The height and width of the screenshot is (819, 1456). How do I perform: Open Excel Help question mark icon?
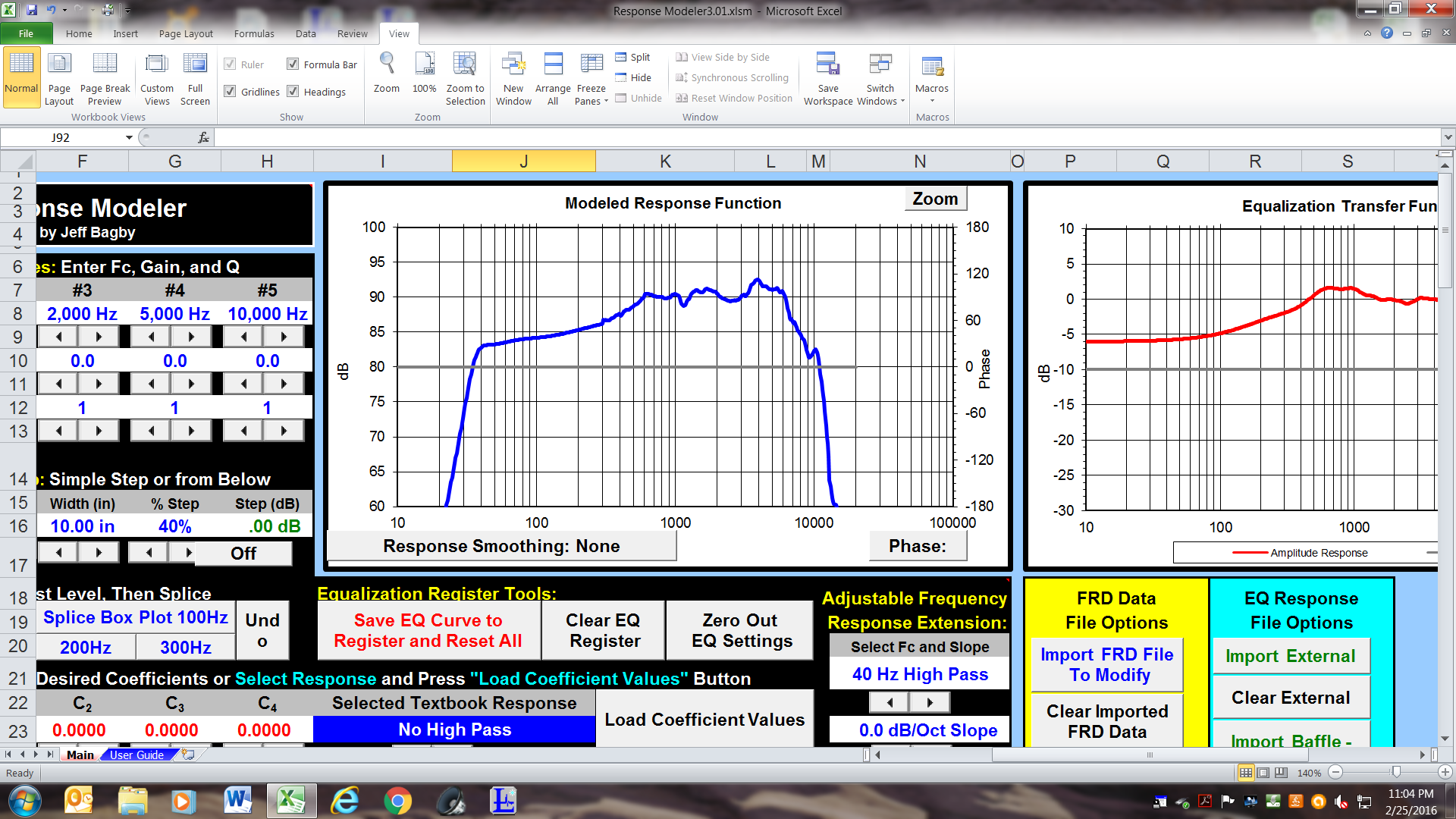point(1387,33)
